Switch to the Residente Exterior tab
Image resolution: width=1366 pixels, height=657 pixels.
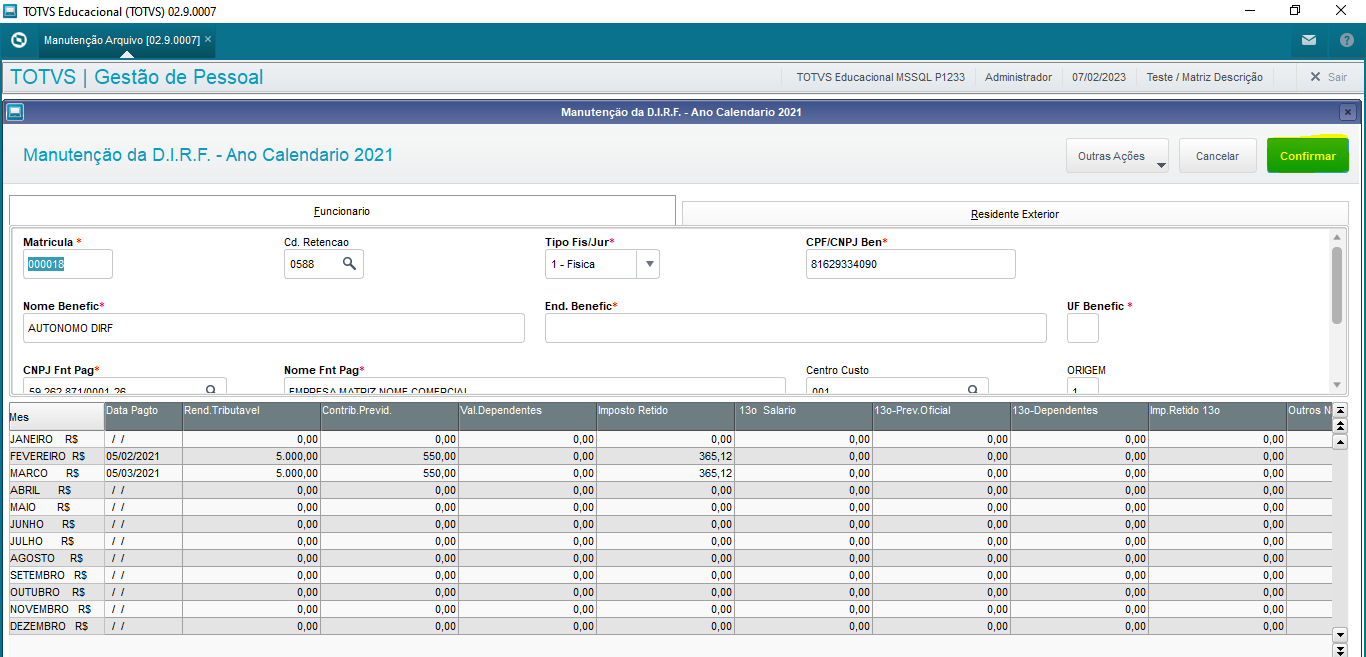pos(1015,214)
